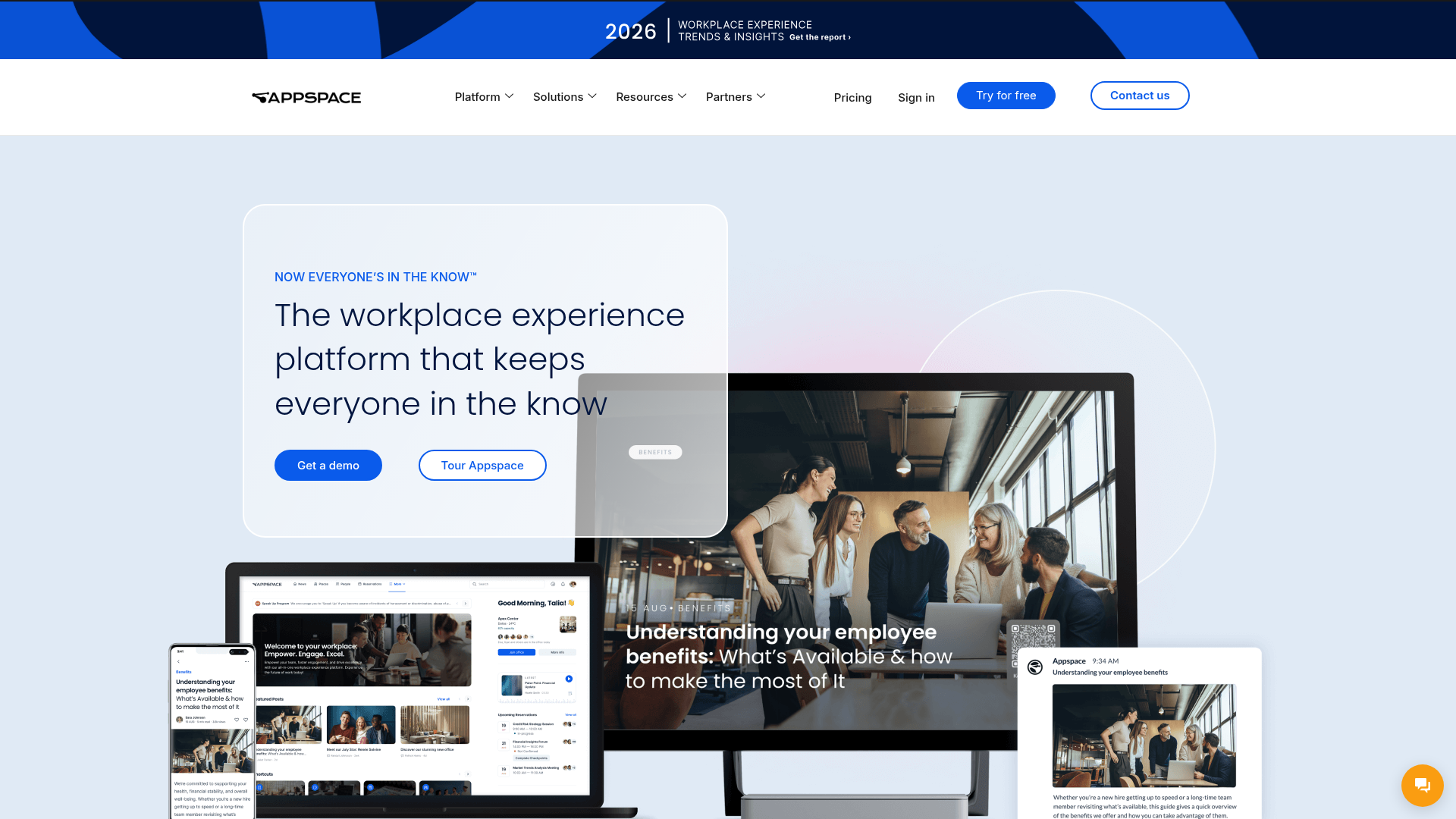Open Reservations via its calendar icon

pyautogui.click(x=359, y=584)
